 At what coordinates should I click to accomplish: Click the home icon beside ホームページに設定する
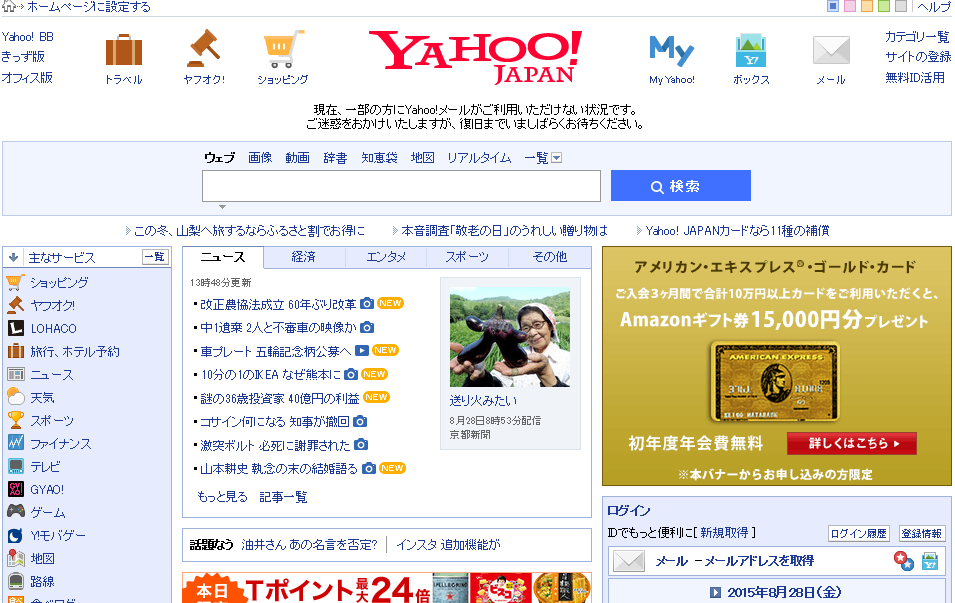[x=9, y=7]
